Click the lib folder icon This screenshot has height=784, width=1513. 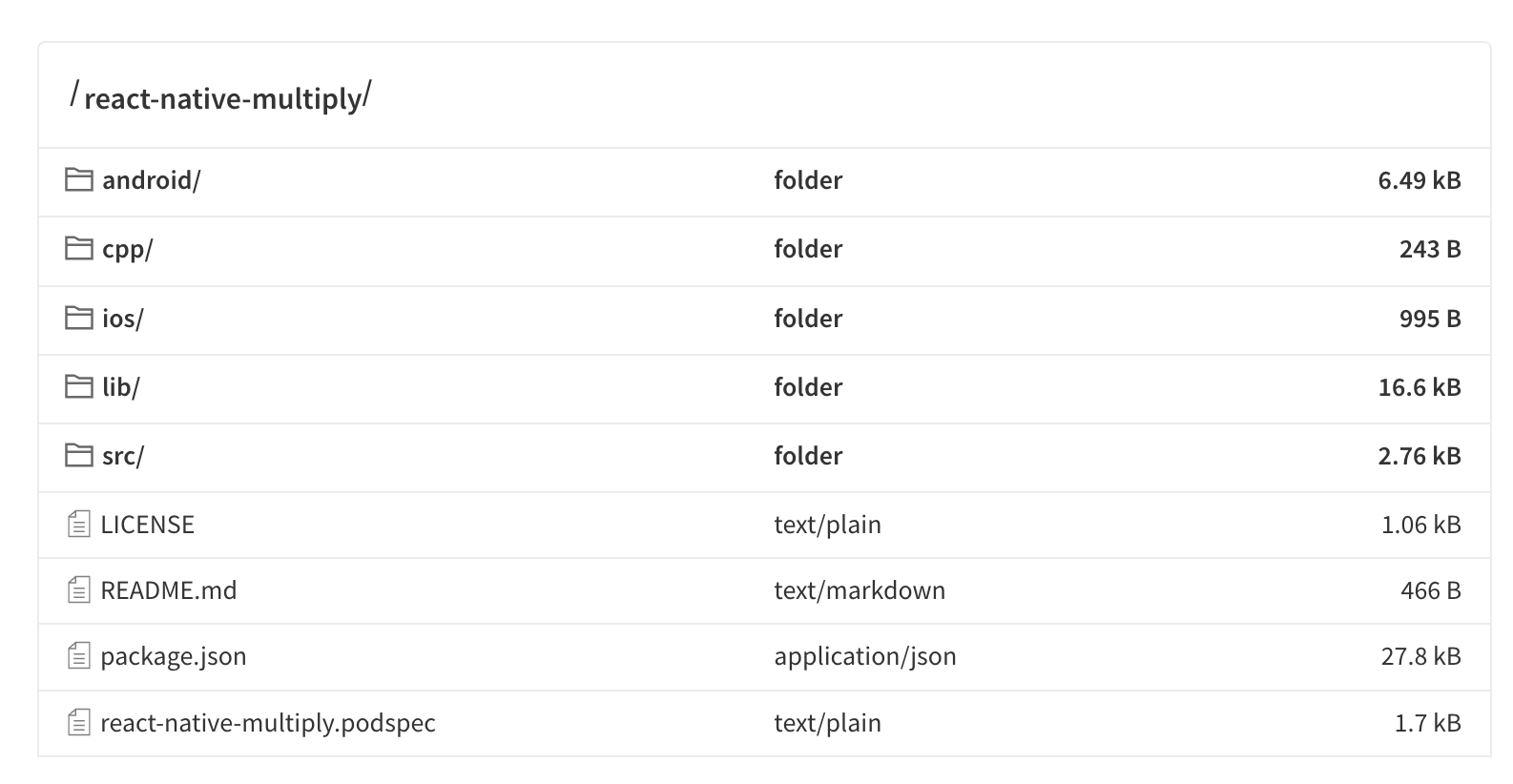point(78,386)
